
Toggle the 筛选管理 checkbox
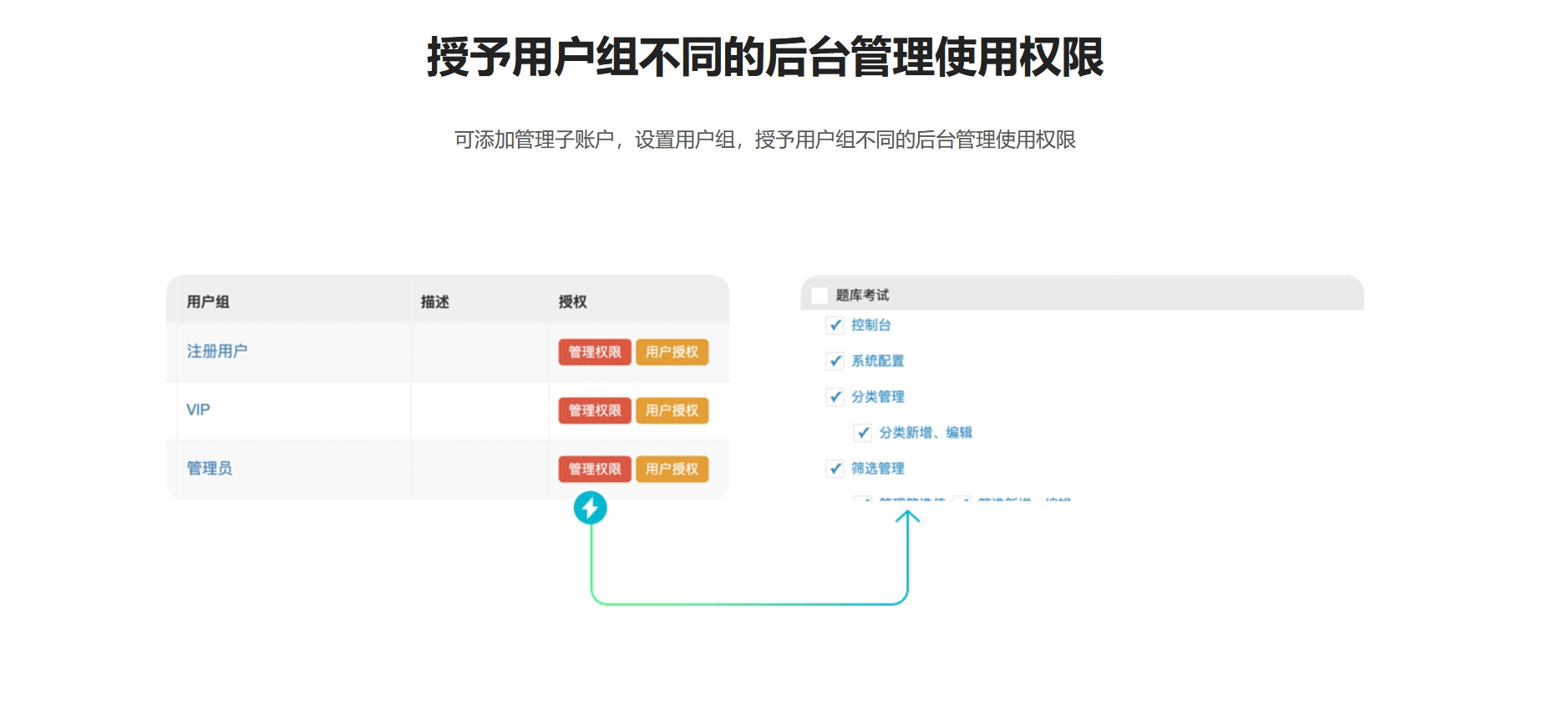tap(835, 469)
